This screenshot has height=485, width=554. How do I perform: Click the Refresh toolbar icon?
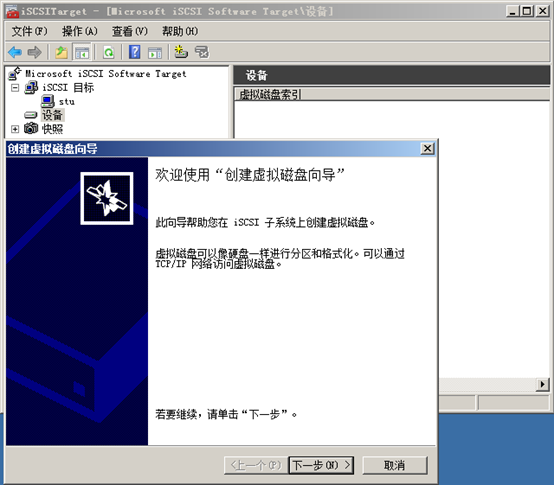(108, 52)
